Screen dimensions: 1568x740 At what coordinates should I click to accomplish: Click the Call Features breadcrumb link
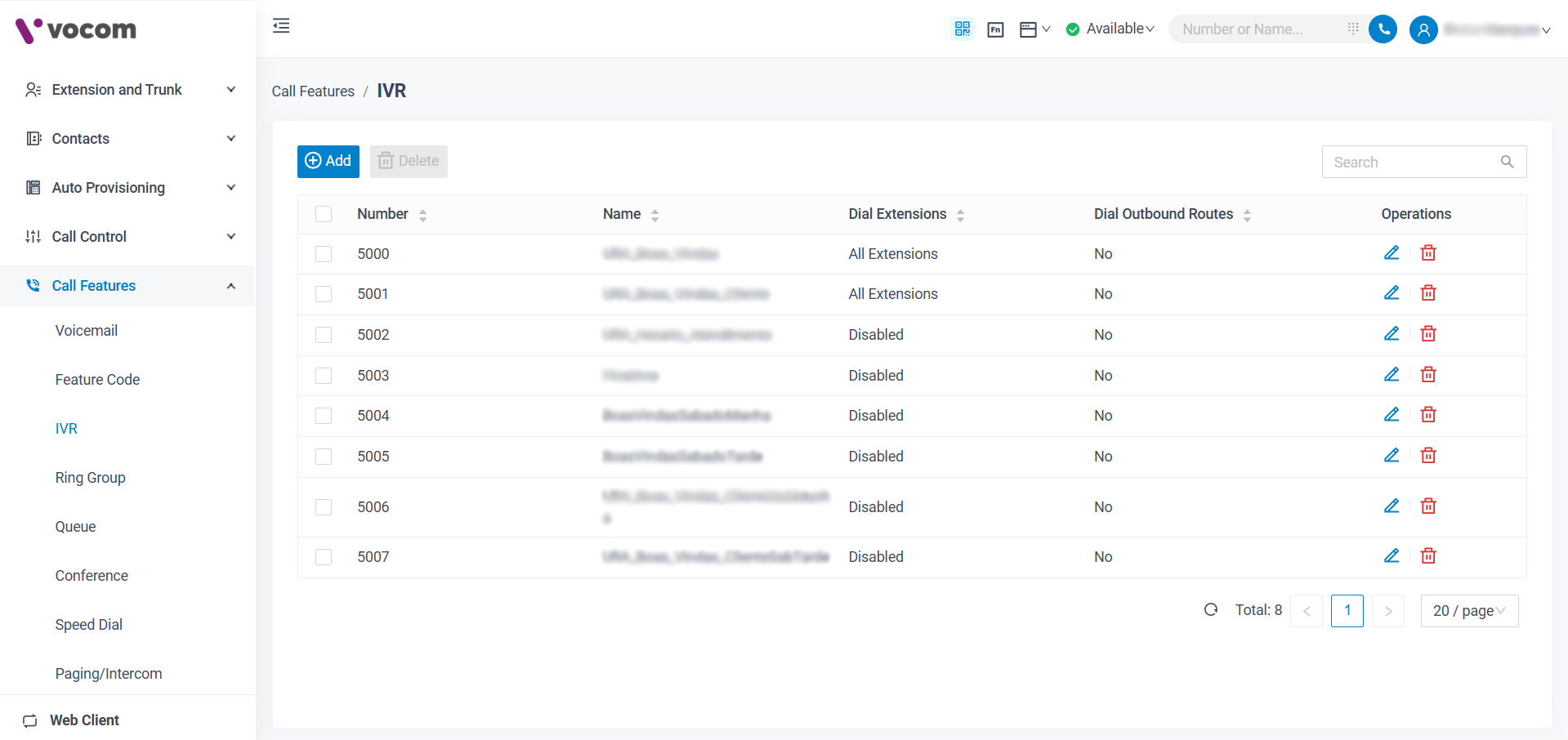pyautogui.click(x=313, y=91)
